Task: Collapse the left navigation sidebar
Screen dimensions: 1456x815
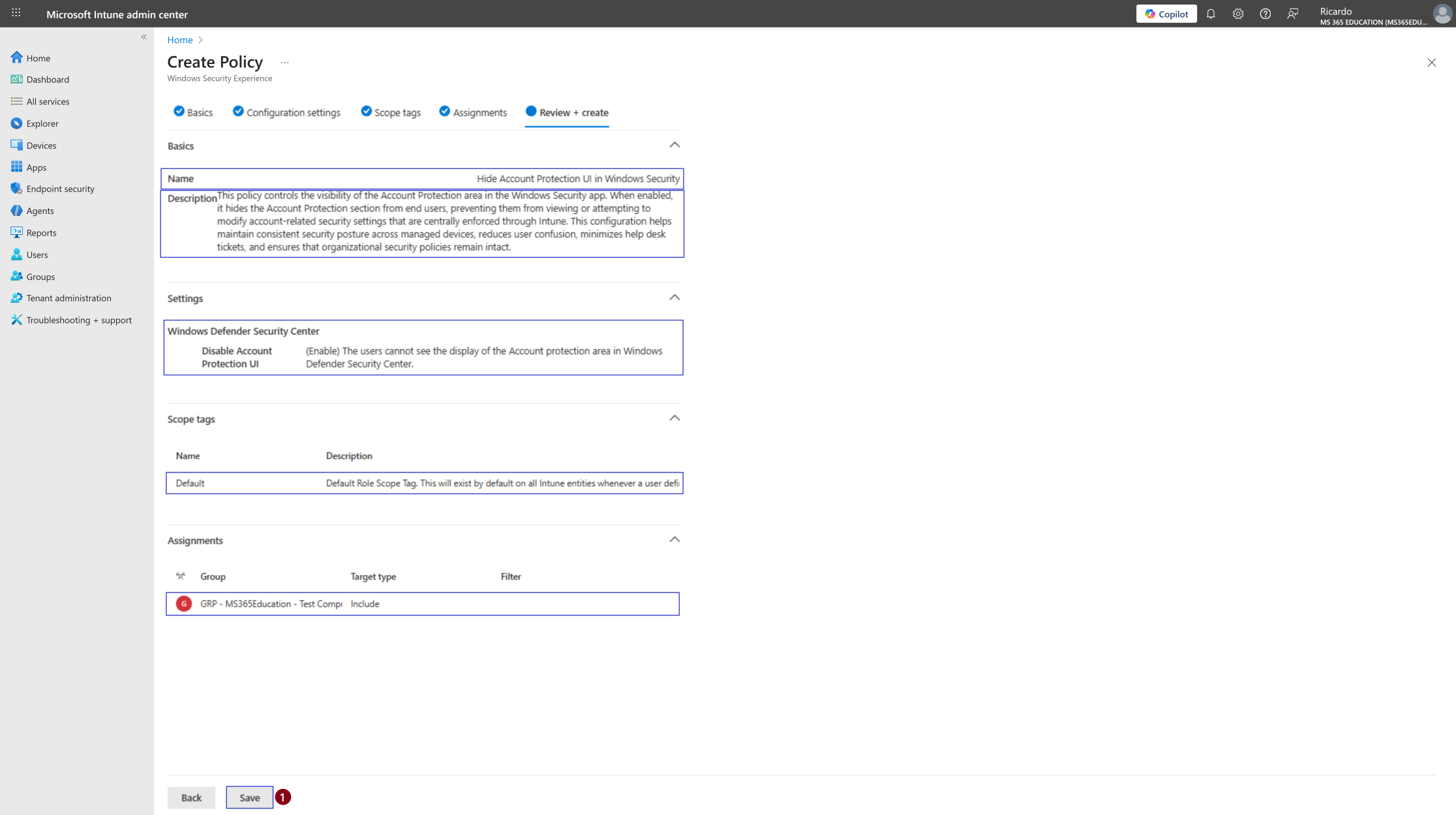Action: click(144, 37)
